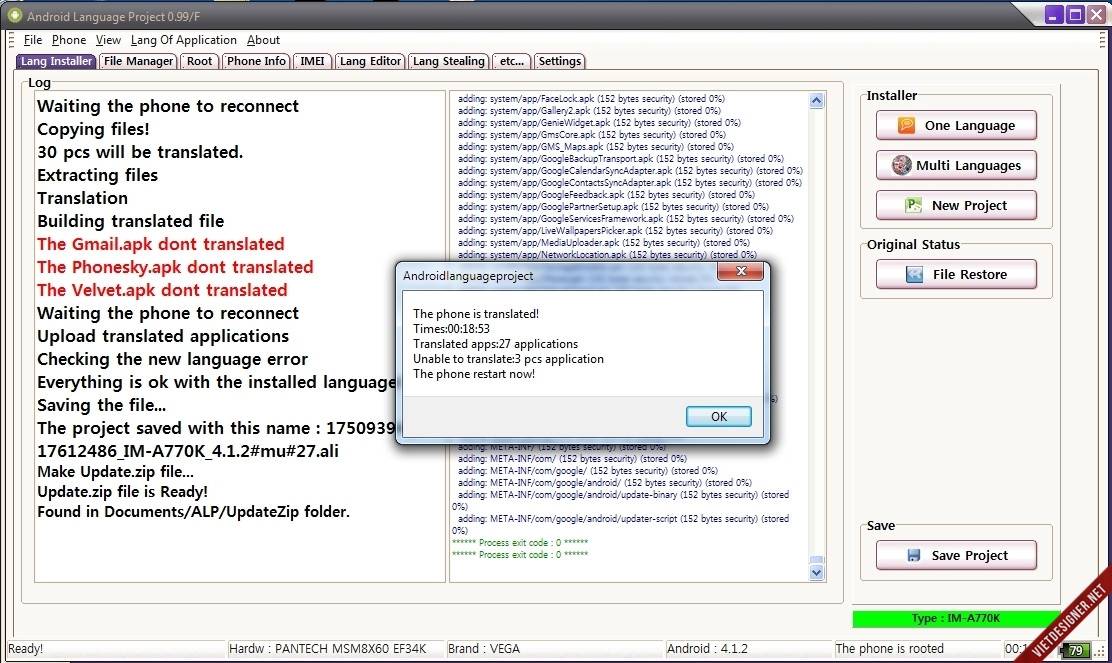Click the Multi Languages globe icon

click(x=901, y=165)
